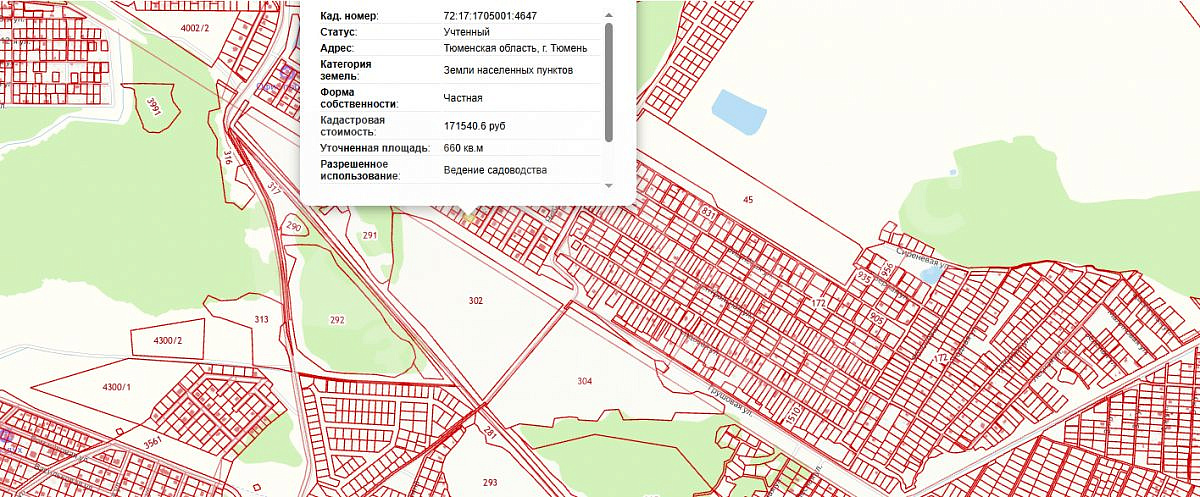Viewport: 1200px width, 497px height.
Task: Click the popup scrollbar down arrow
Action: click(608, 185)
